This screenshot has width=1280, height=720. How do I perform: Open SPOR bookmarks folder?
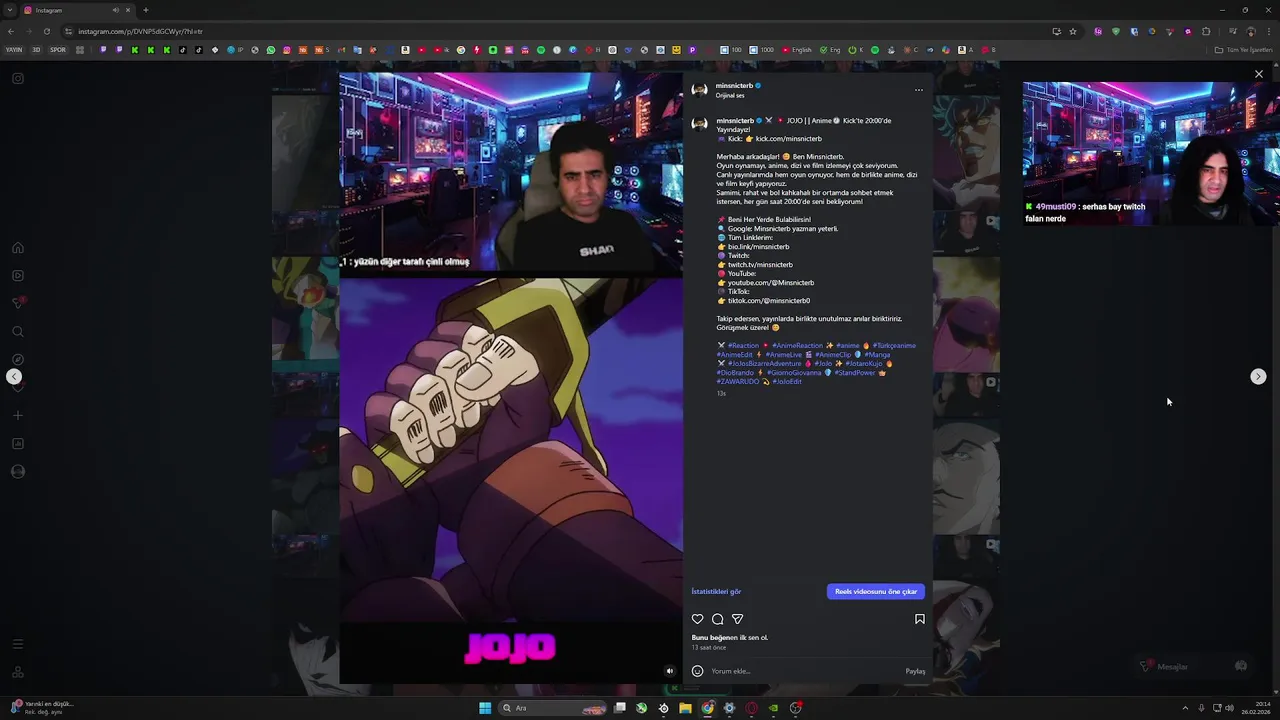coord(58,50)
